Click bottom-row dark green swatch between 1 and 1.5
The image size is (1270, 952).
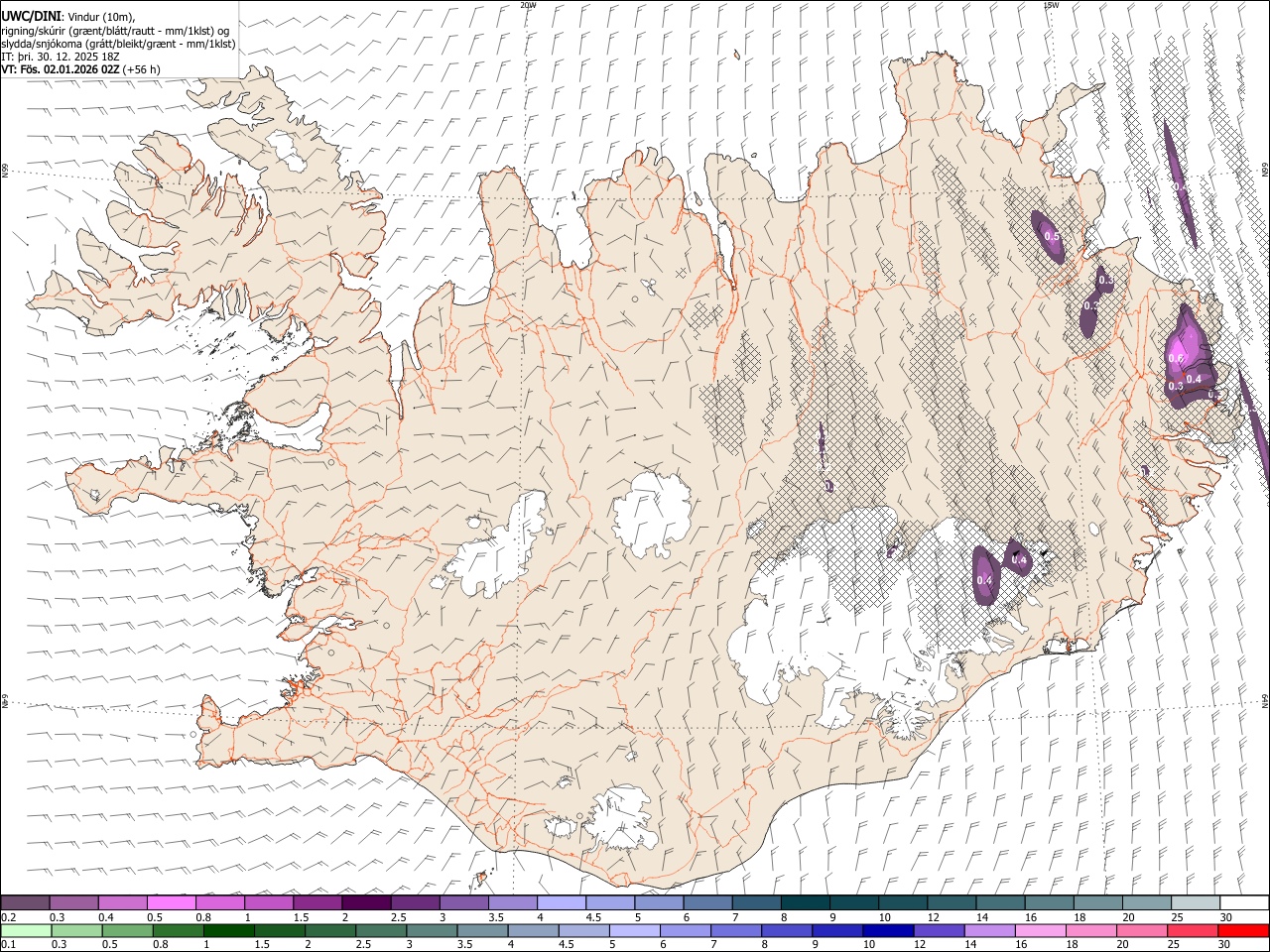pos(229,930)
